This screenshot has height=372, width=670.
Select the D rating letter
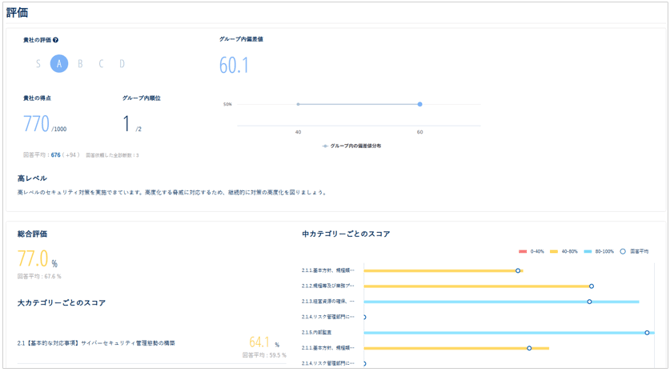pos(122,64)
